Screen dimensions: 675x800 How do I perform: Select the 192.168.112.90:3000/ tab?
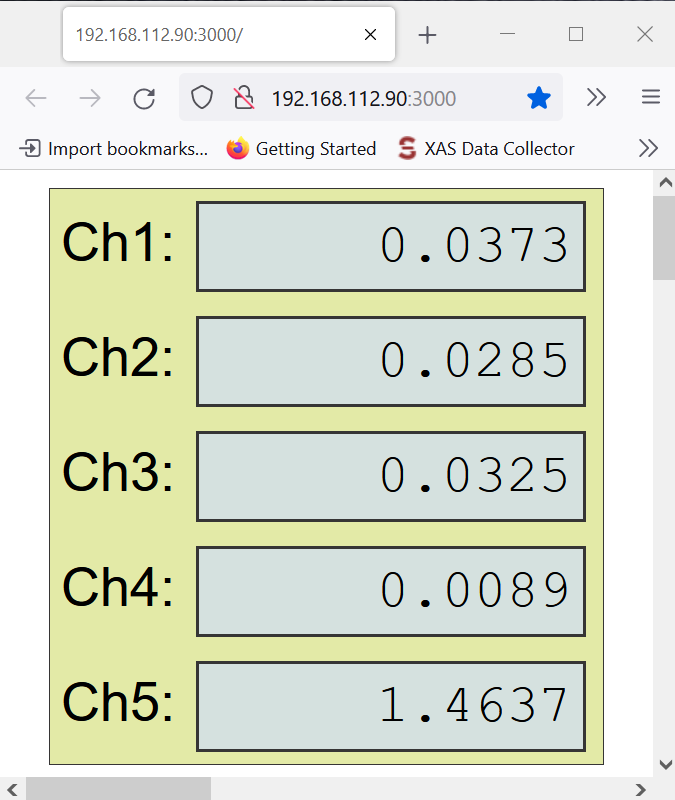coord(229,34)
